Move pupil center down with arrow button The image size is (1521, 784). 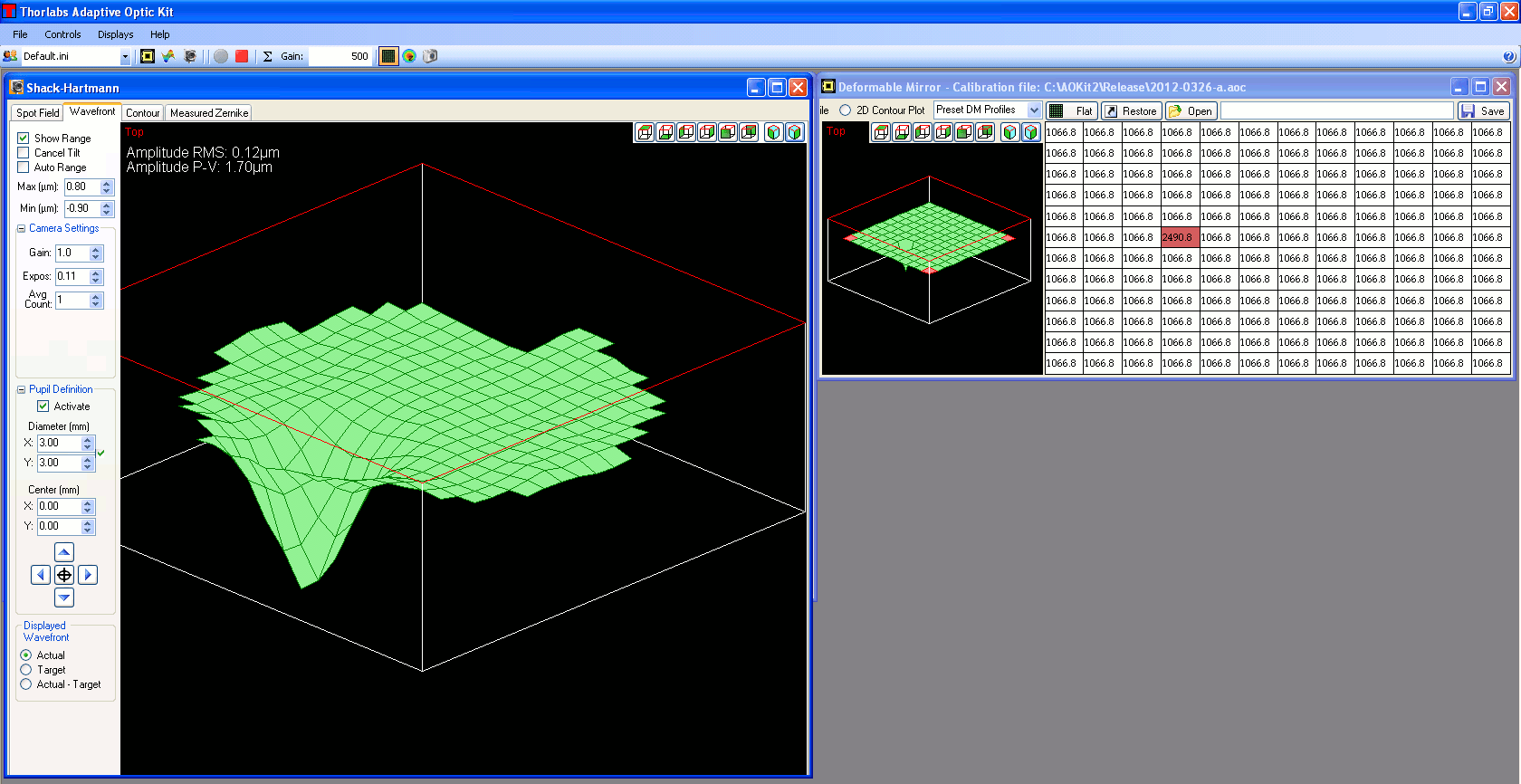[x=64, y=598]
